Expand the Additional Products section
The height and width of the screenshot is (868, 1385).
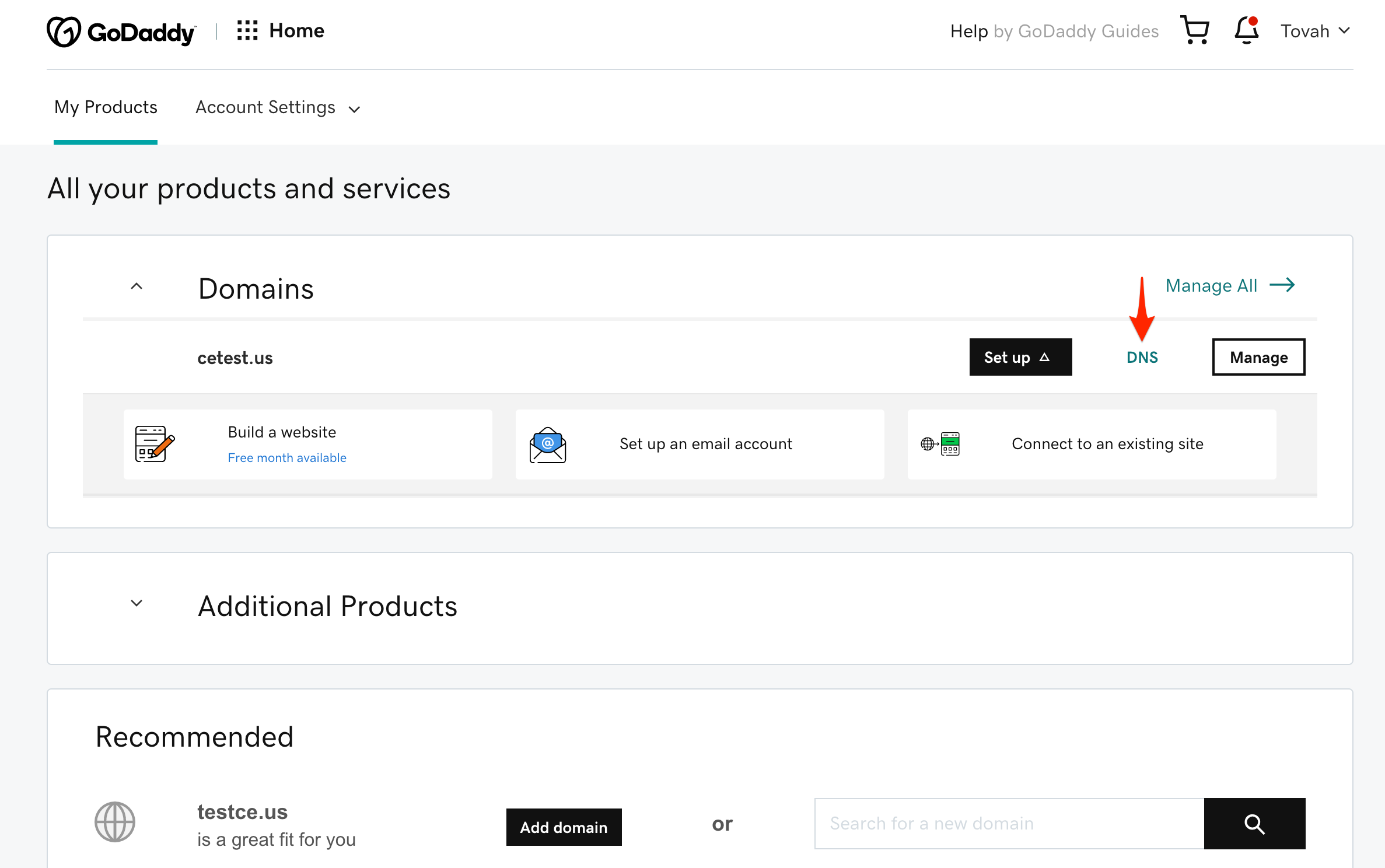tap(137, 603)
